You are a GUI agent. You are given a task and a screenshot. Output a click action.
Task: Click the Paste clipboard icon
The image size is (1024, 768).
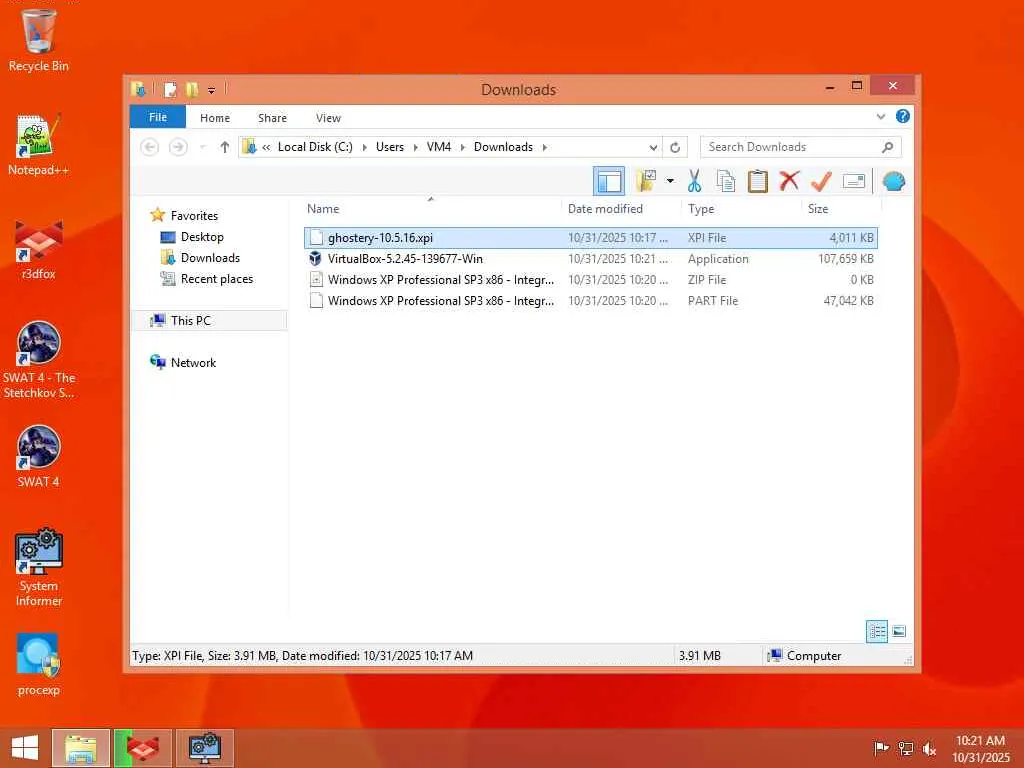pos(758,181)
